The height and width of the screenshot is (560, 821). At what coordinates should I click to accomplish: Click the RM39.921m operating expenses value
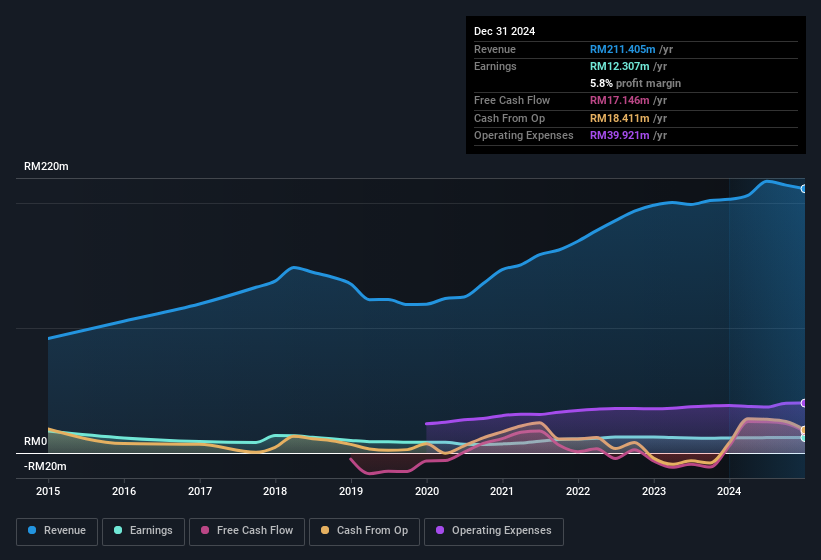click(x=619, y=136)
